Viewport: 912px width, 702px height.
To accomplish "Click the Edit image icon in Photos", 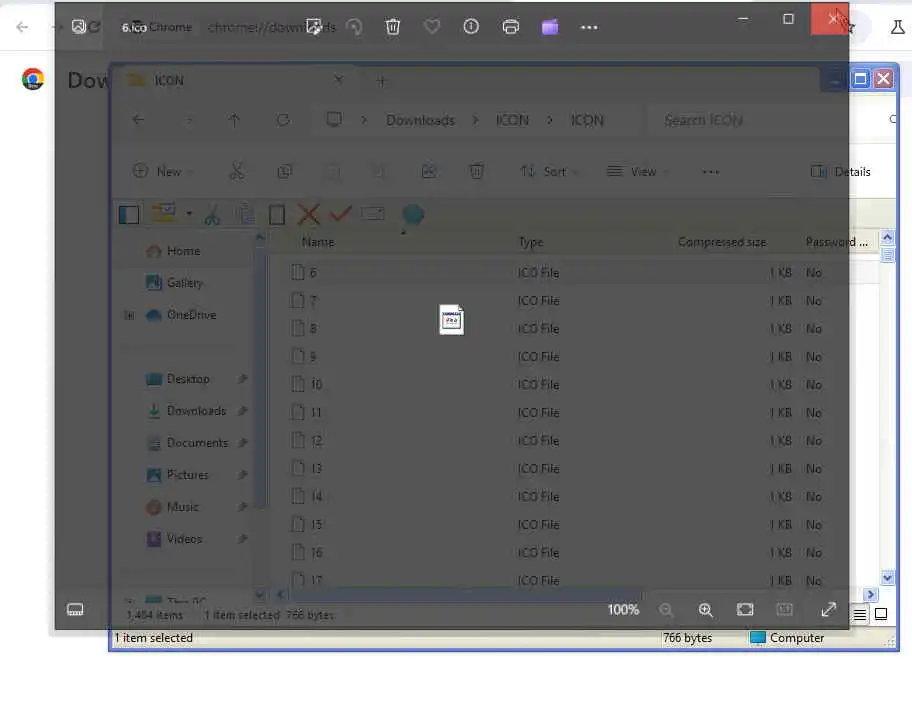I will click(314, 26).
